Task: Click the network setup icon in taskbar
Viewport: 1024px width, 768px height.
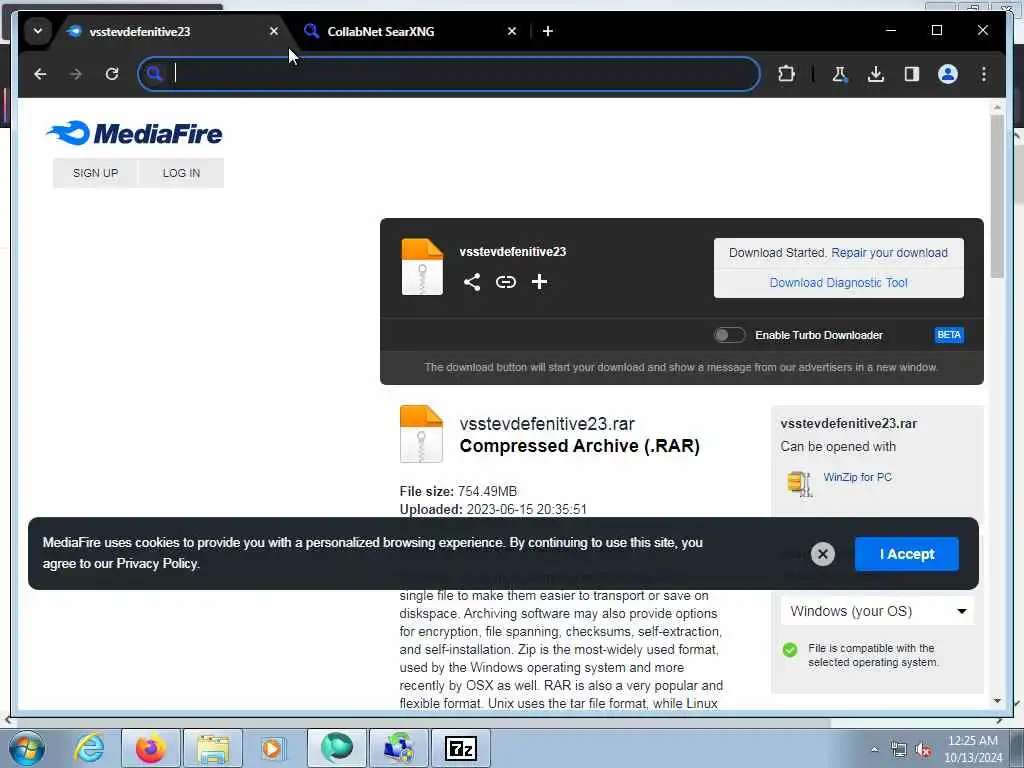Action: [399, 748]
